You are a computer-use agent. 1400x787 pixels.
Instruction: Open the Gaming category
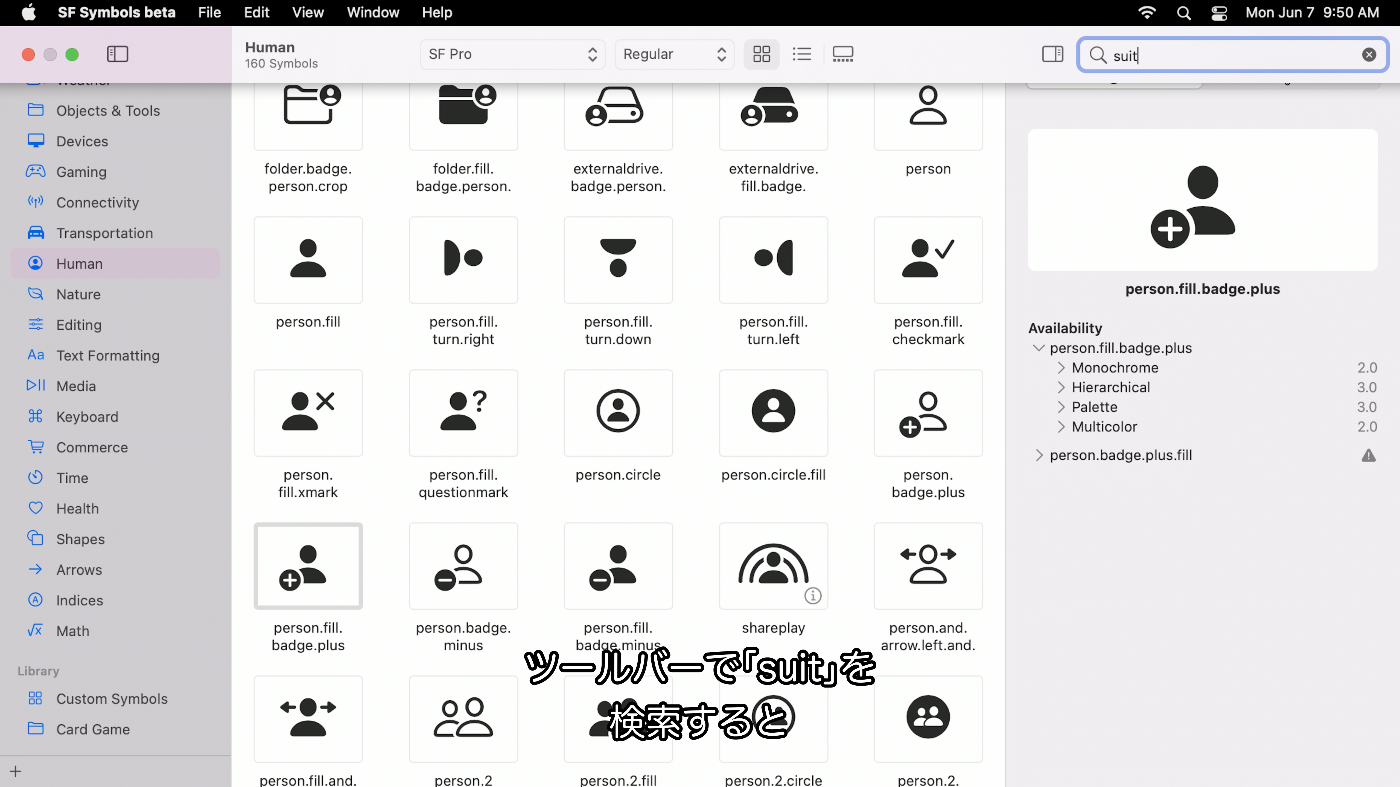pyautogui.click(x=115, y=172)
